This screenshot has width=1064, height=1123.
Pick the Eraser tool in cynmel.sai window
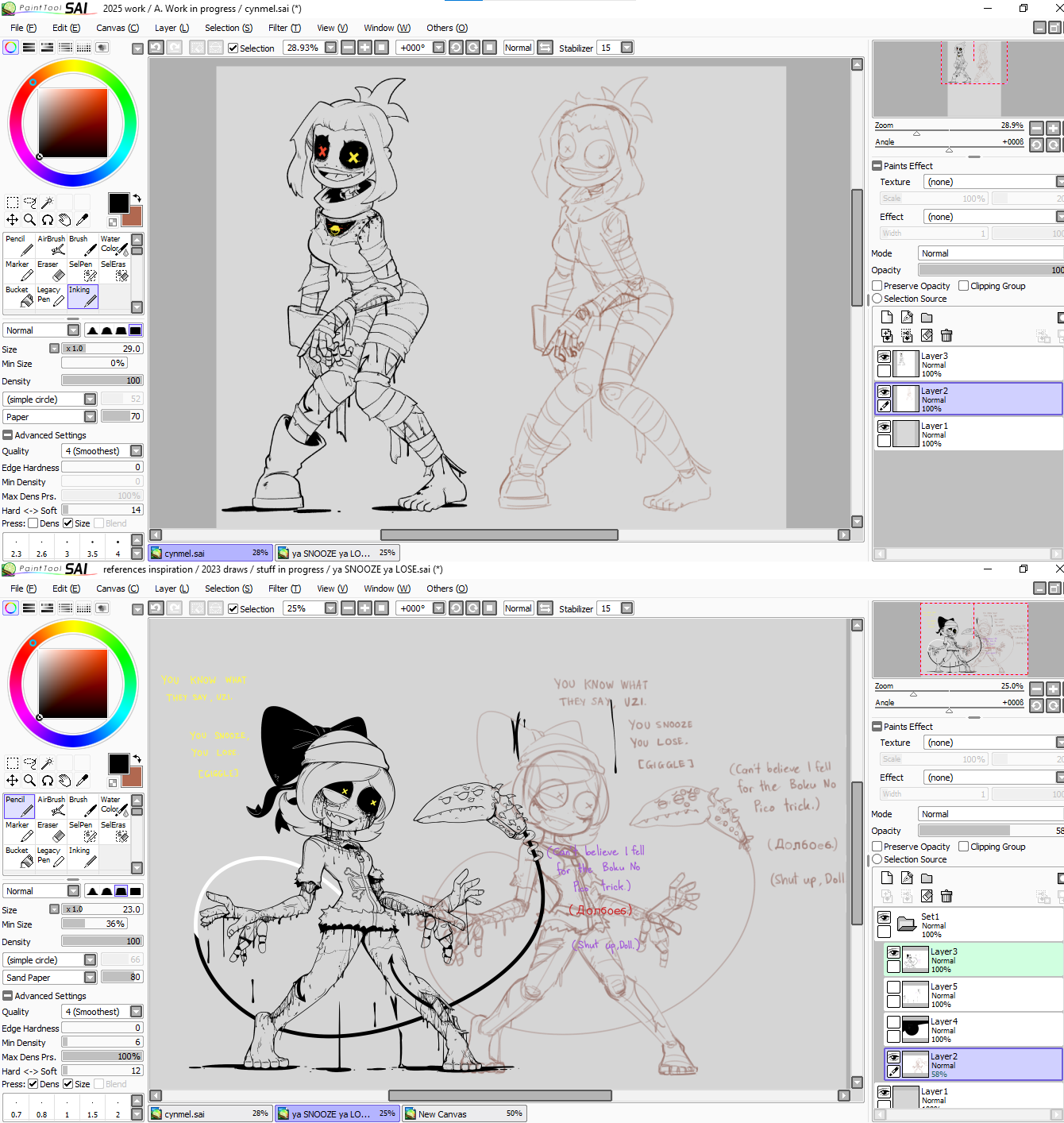point(52,270)
